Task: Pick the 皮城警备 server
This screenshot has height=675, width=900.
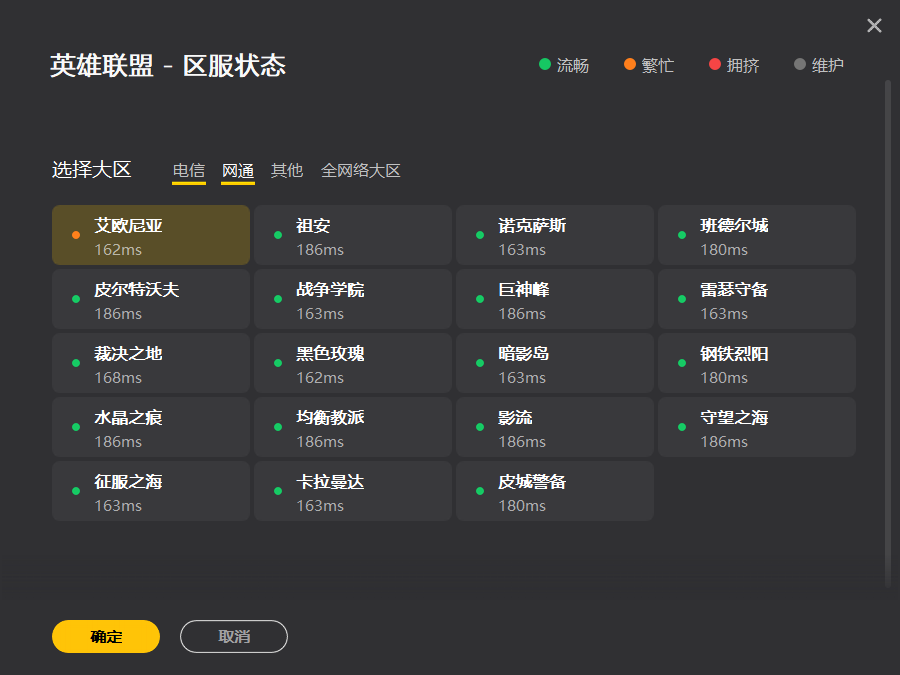Action: tap(555, 491)
